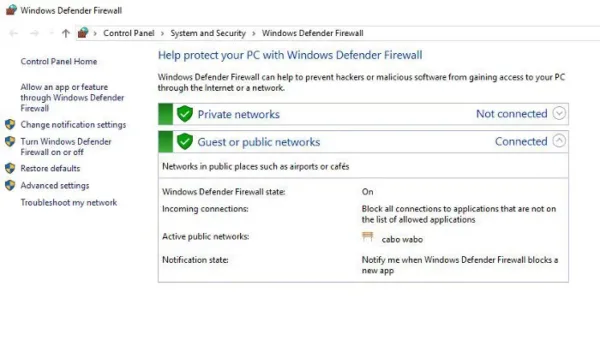Select Control Panel in the breadcrumb path
This screenshot has height=364, width=600.
pos(129,33)
